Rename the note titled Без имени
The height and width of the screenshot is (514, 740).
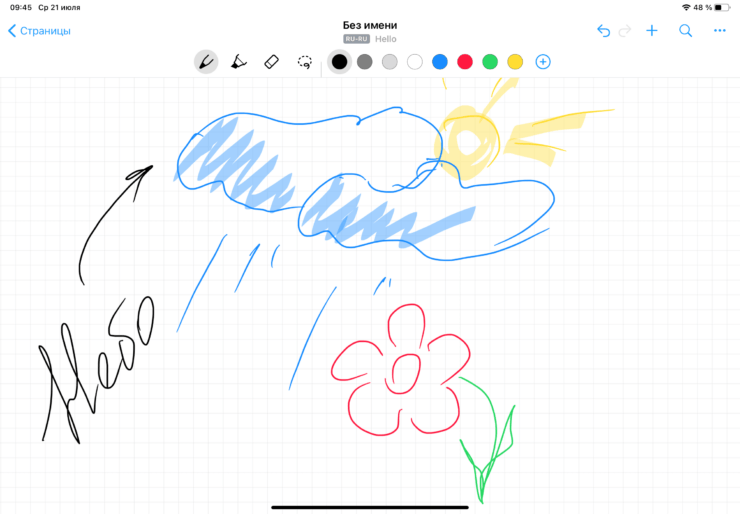click(370, 25)
